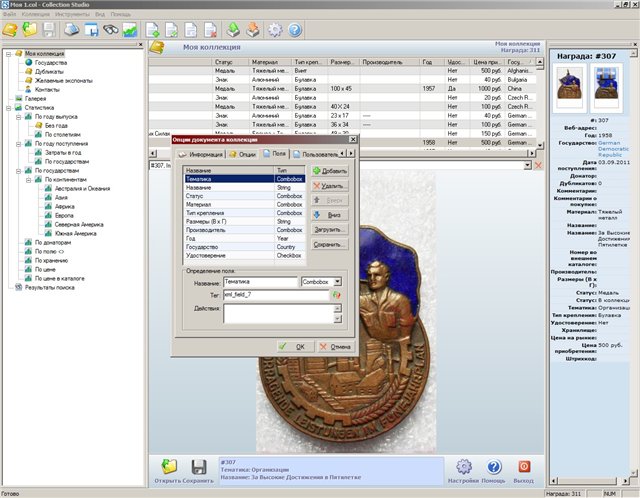Click the document with red X delete icon
This screenshot has height=498, width=640.
tap(210, 30)
